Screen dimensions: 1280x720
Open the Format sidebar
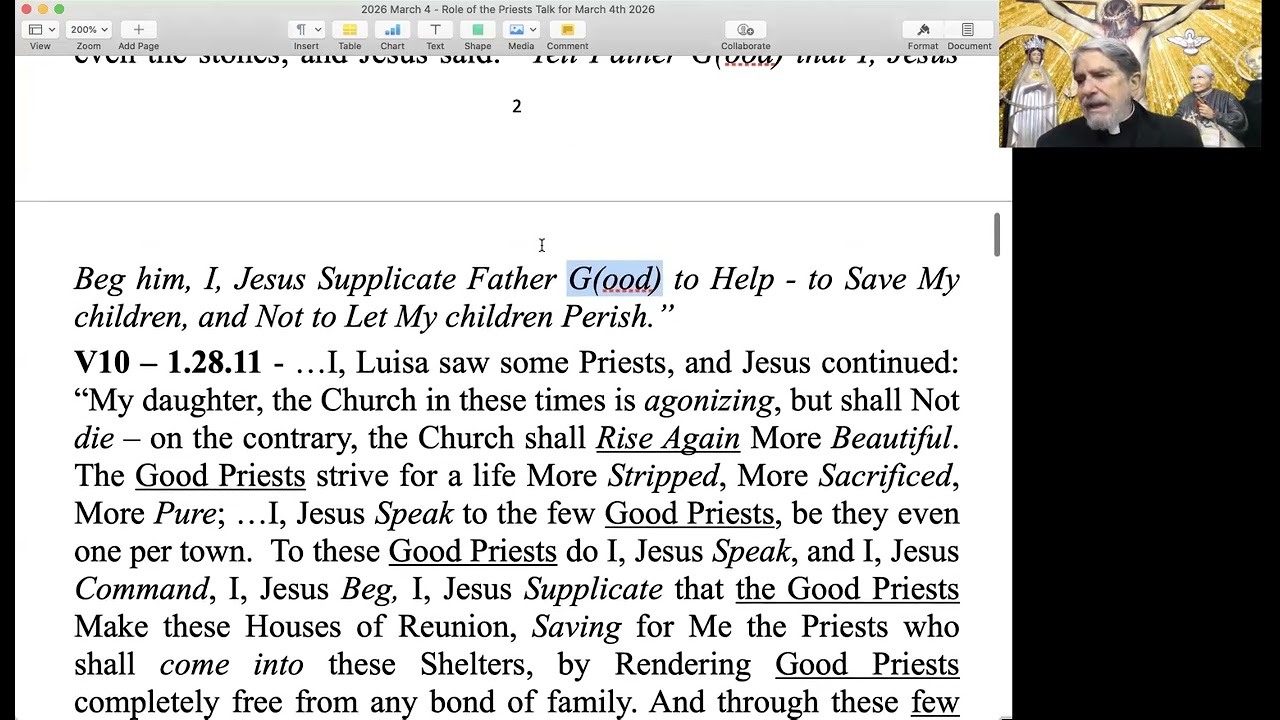pos(923,35)
